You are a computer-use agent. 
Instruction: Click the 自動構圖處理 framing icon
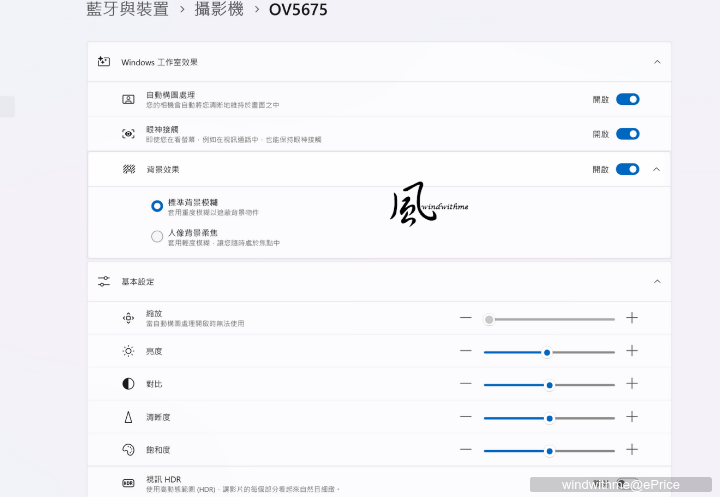coord(128,99)
